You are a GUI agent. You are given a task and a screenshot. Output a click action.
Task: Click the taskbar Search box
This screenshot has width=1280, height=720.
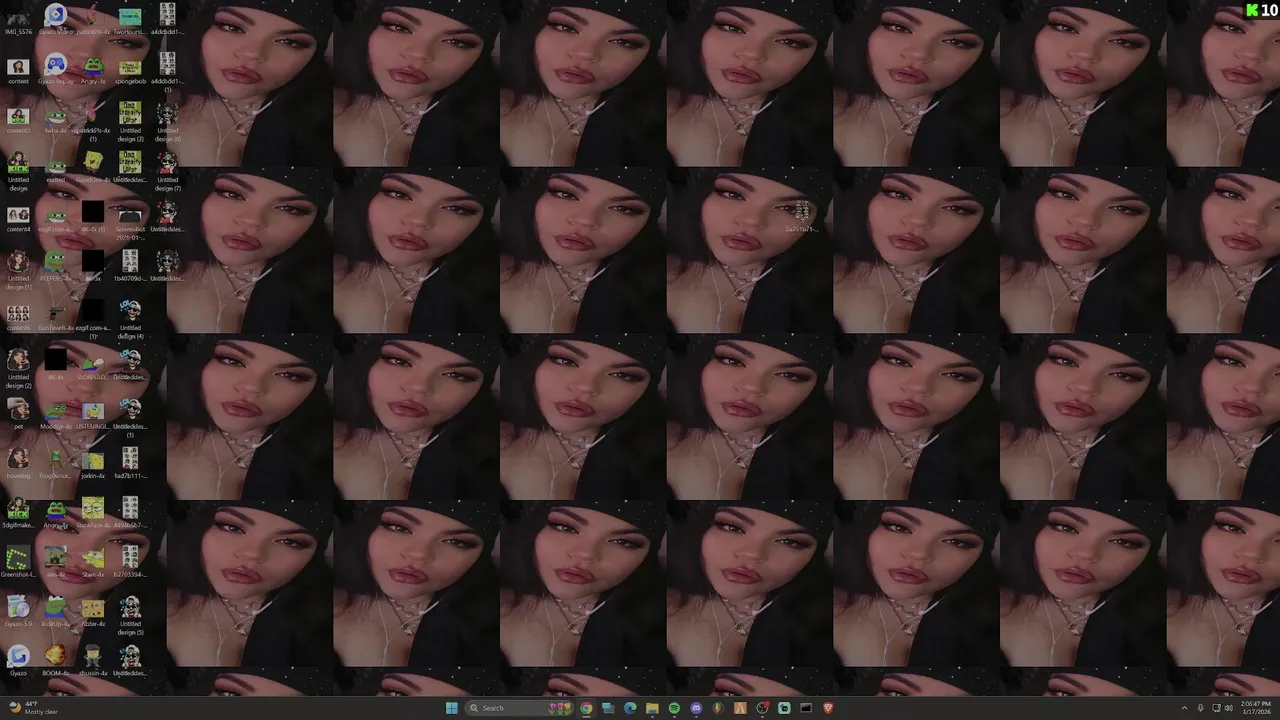[x=519, y=708]
